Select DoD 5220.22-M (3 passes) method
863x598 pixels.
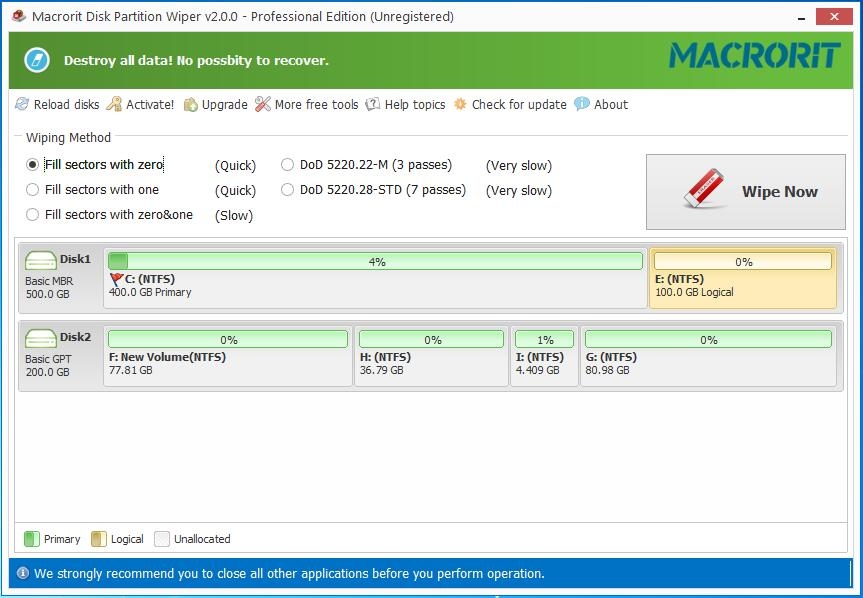[288, 165]
